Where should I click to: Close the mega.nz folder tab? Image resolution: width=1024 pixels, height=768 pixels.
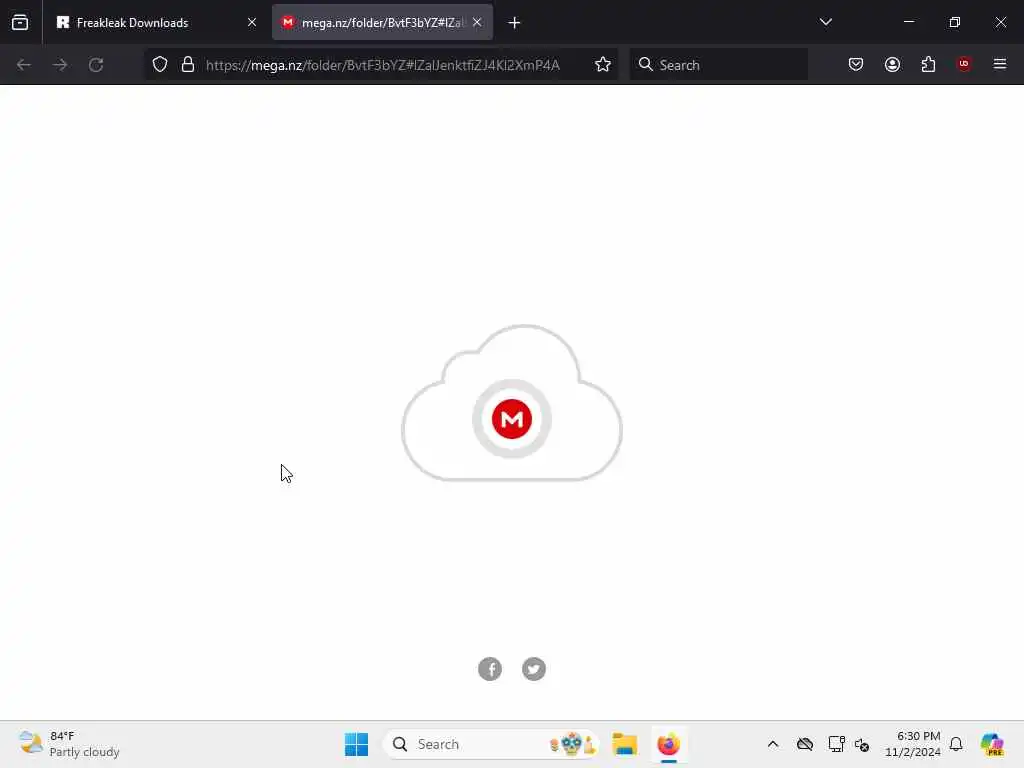[x=477, y=22]
